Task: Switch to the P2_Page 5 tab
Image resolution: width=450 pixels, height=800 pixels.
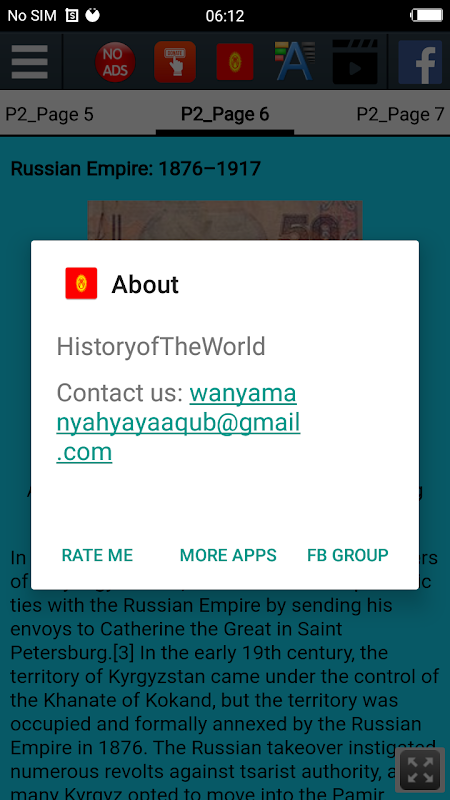Action: [x=49, y=114]
